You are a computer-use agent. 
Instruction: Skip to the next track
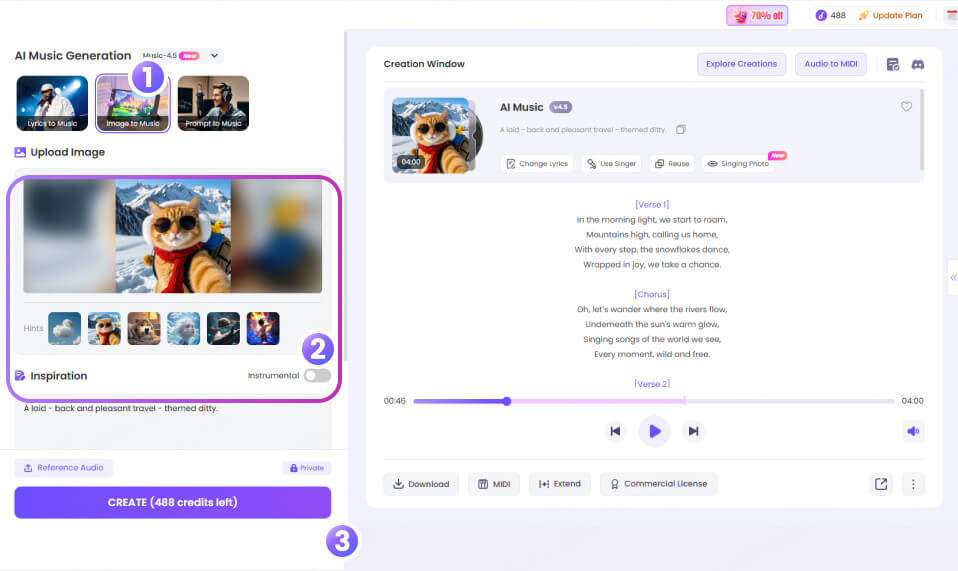pos(692,431)
